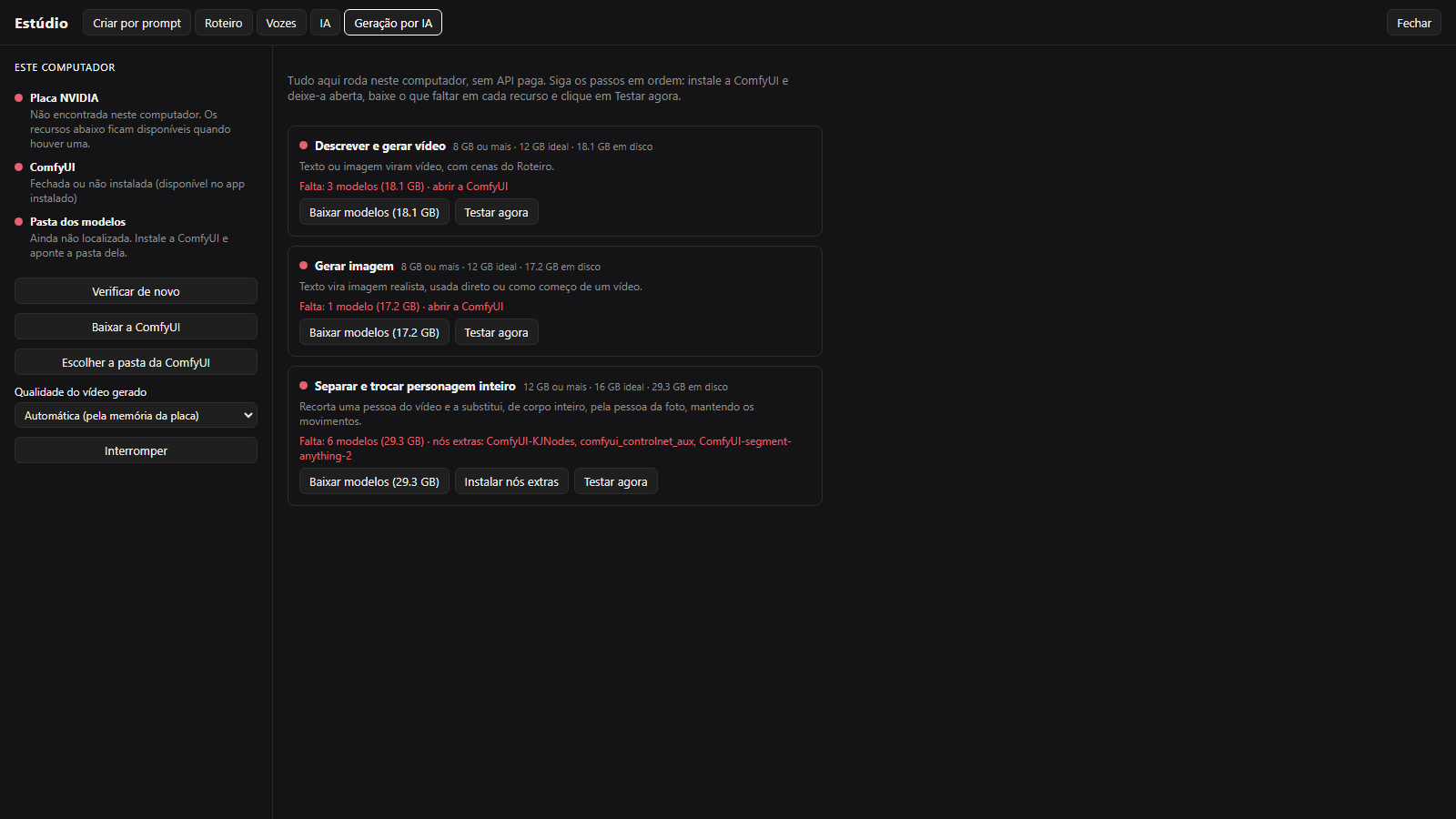The height and width of the screenshot is (819, 1456).
Task: Click Baixar a ComfyUI button
Action: (x=136, y=327)
